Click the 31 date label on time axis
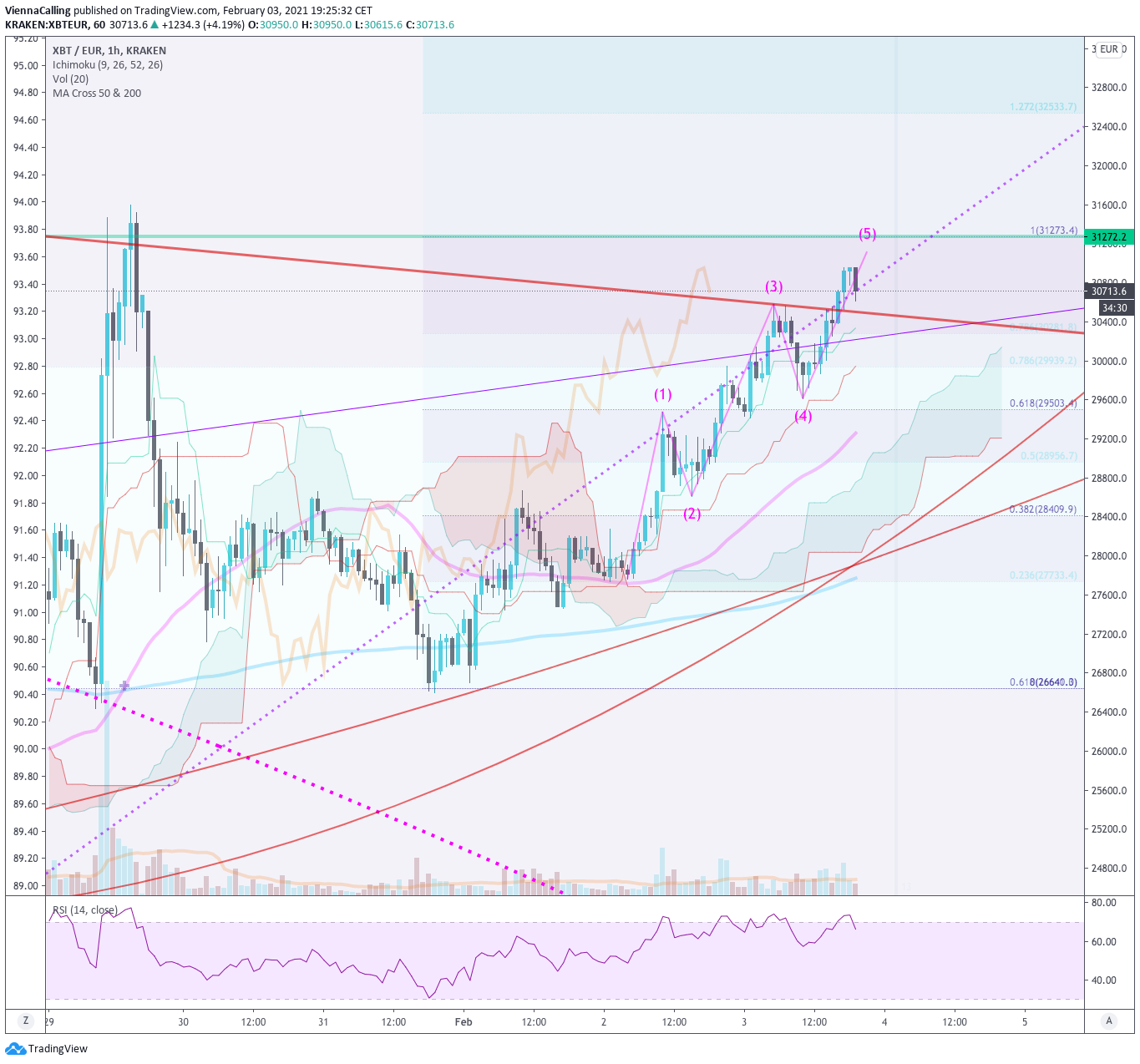This screenshot has width=1140, height=1064. click(x=323, y=1021)
